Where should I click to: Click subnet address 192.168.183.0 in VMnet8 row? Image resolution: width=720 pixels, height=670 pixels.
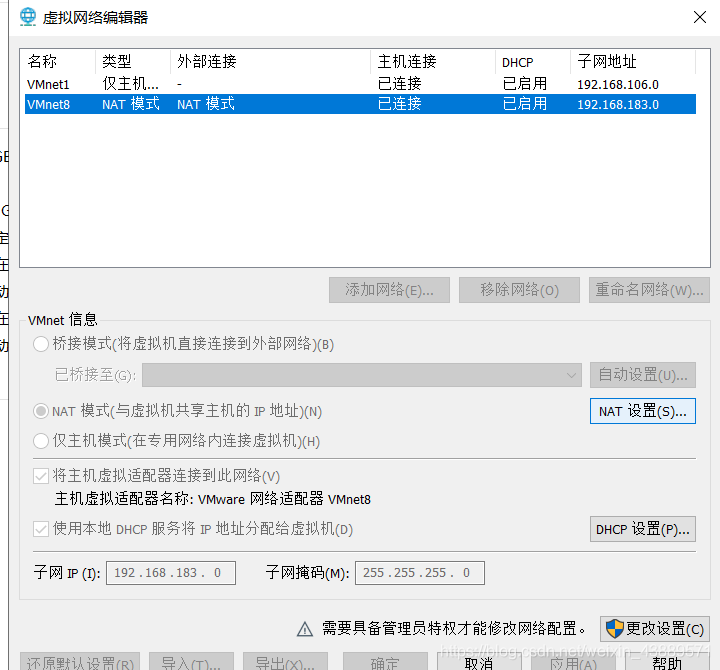point(618,104)
